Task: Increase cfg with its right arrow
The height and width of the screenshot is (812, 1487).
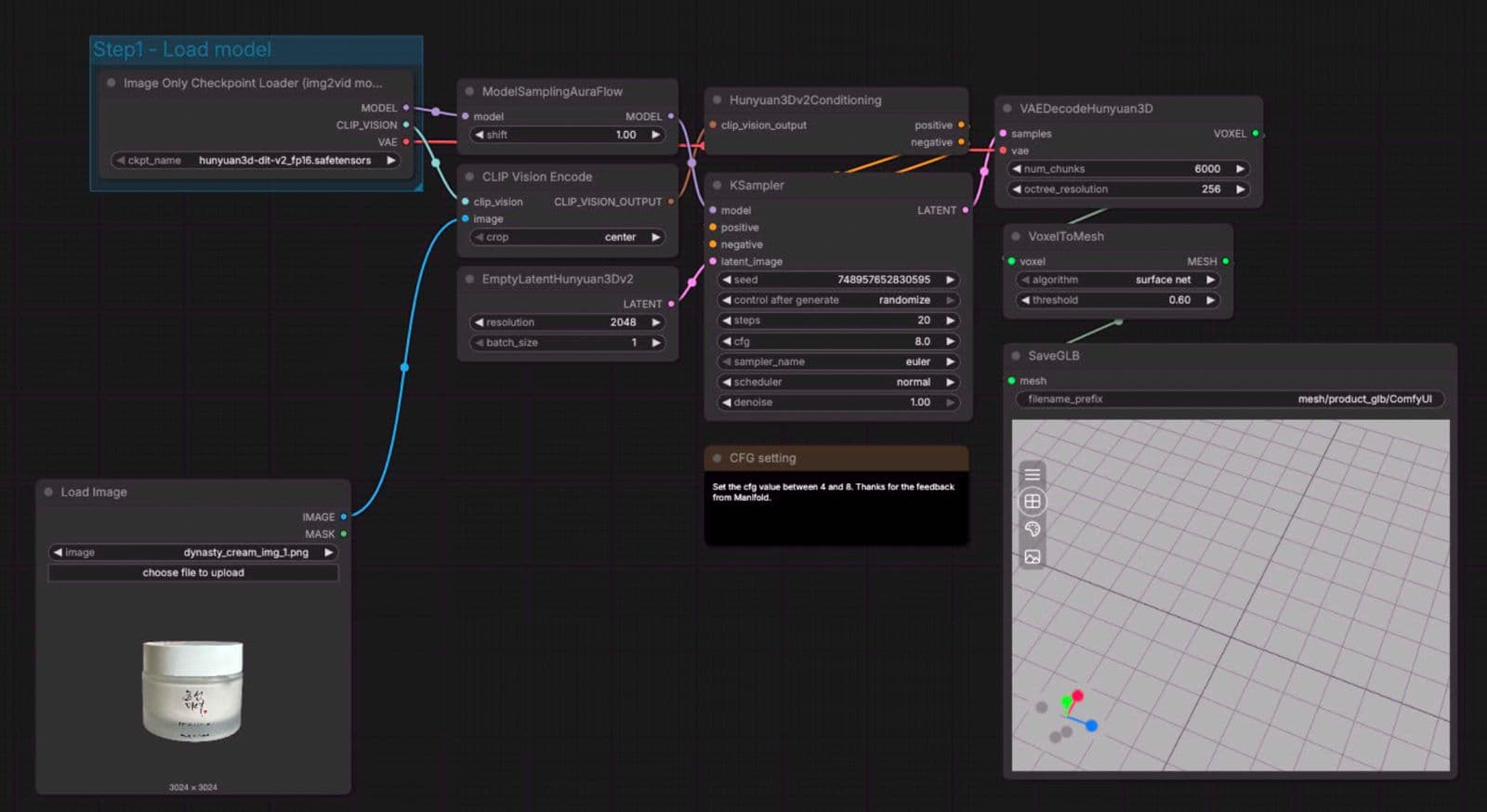Action: (950, 341)
